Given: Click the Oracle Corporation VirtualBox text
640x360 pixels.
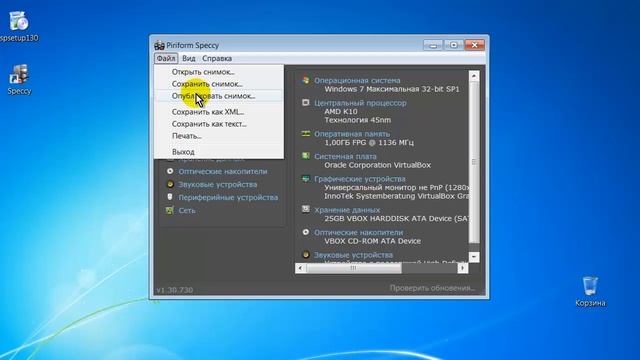Looking at the screenshot, I should [378, 165].
